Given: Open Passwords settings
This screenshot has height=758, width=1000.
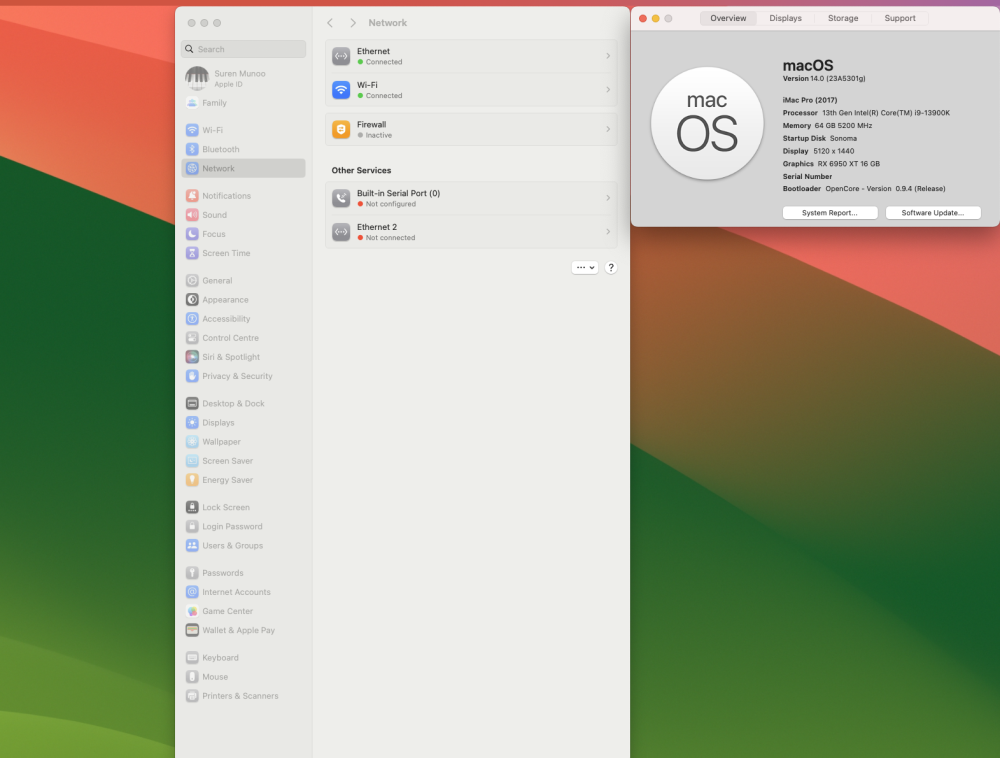Looking at the screenshot, I should point(243,573).
